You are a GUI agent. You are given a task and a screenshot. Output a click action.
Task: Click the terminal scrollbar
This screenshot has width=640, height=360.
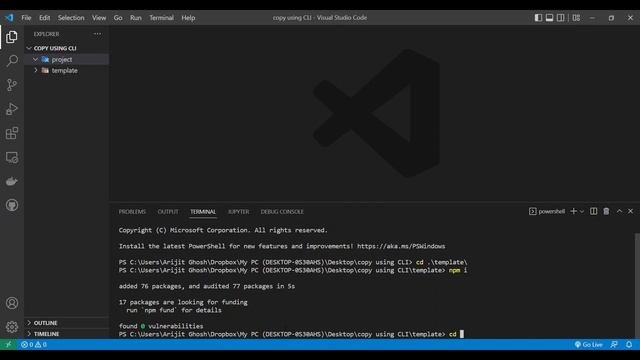pyautogui.click(x=637, y=285)
